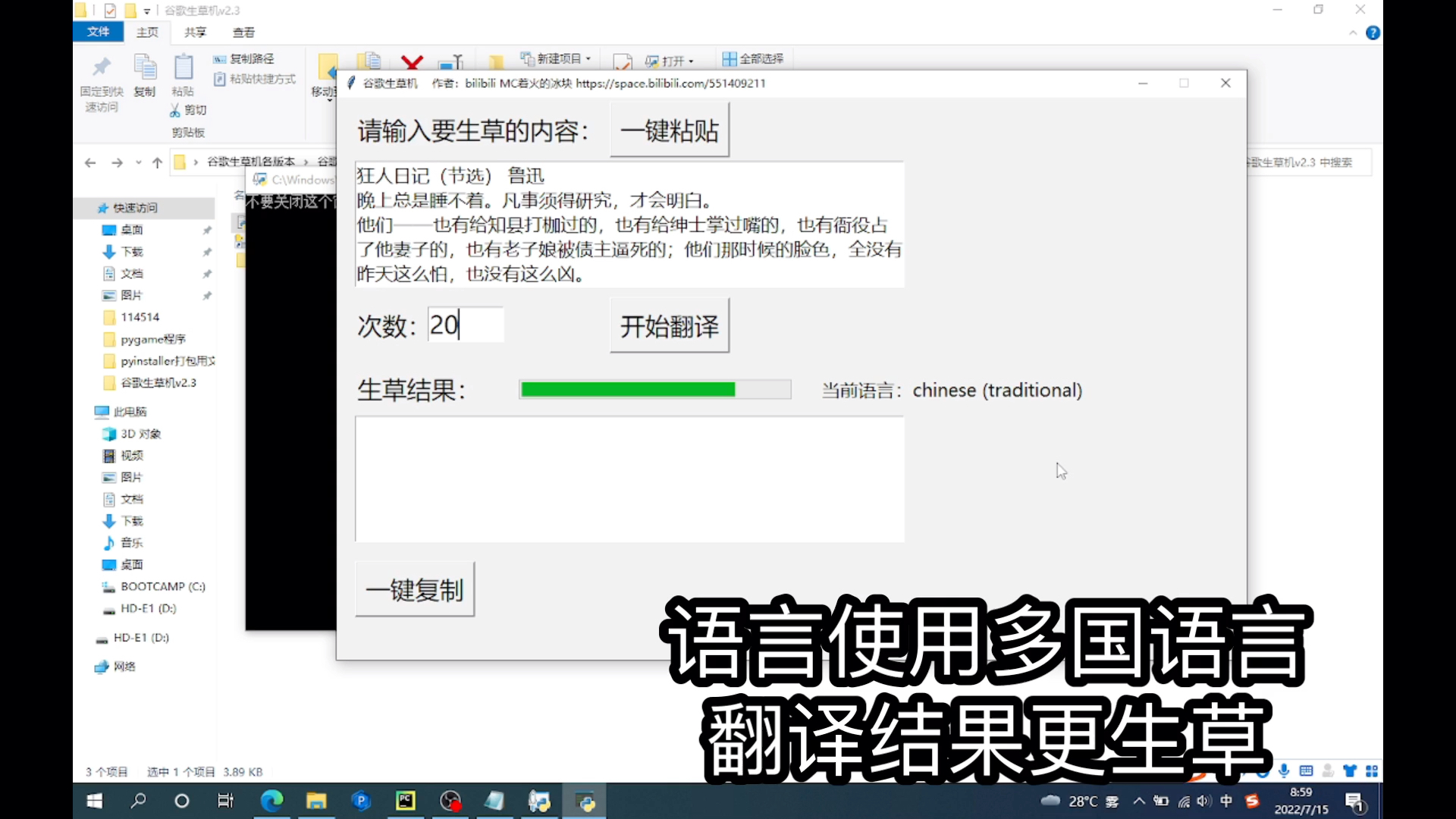Click the 次数 count input field
Image resolution: width=1456 pixels, height=819 pixels.
pos(465,325)
